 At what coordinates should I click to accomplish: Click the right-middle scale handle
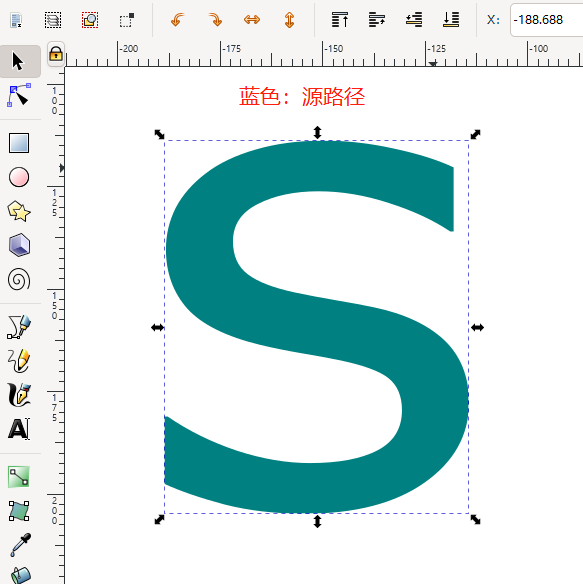477,327
